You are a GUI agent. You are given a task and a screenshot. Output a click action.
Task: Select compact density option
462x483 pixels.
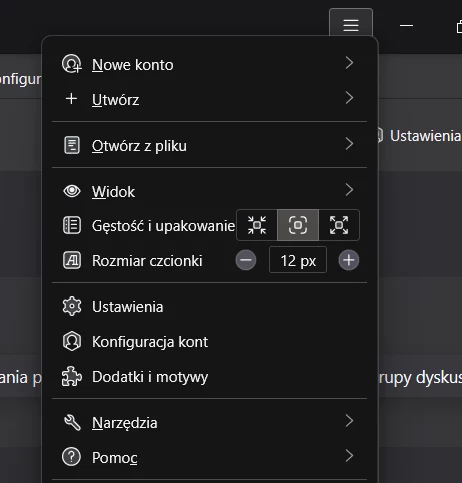257,225
